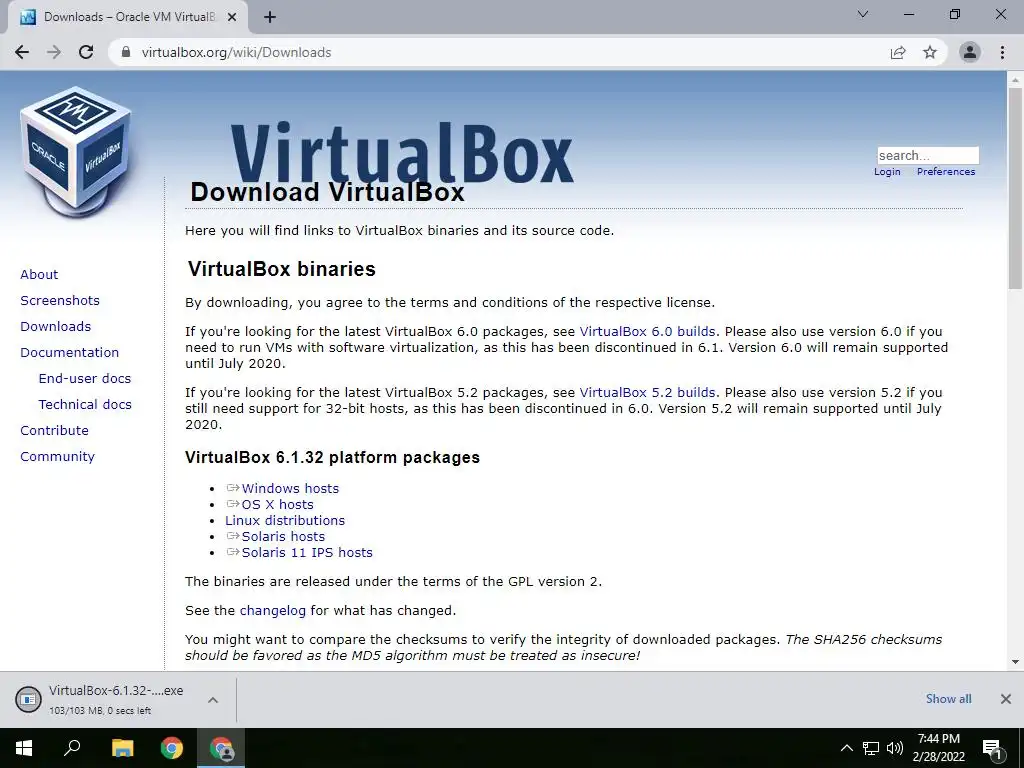Open the Chrome three-dot menu

point(1002,52)
